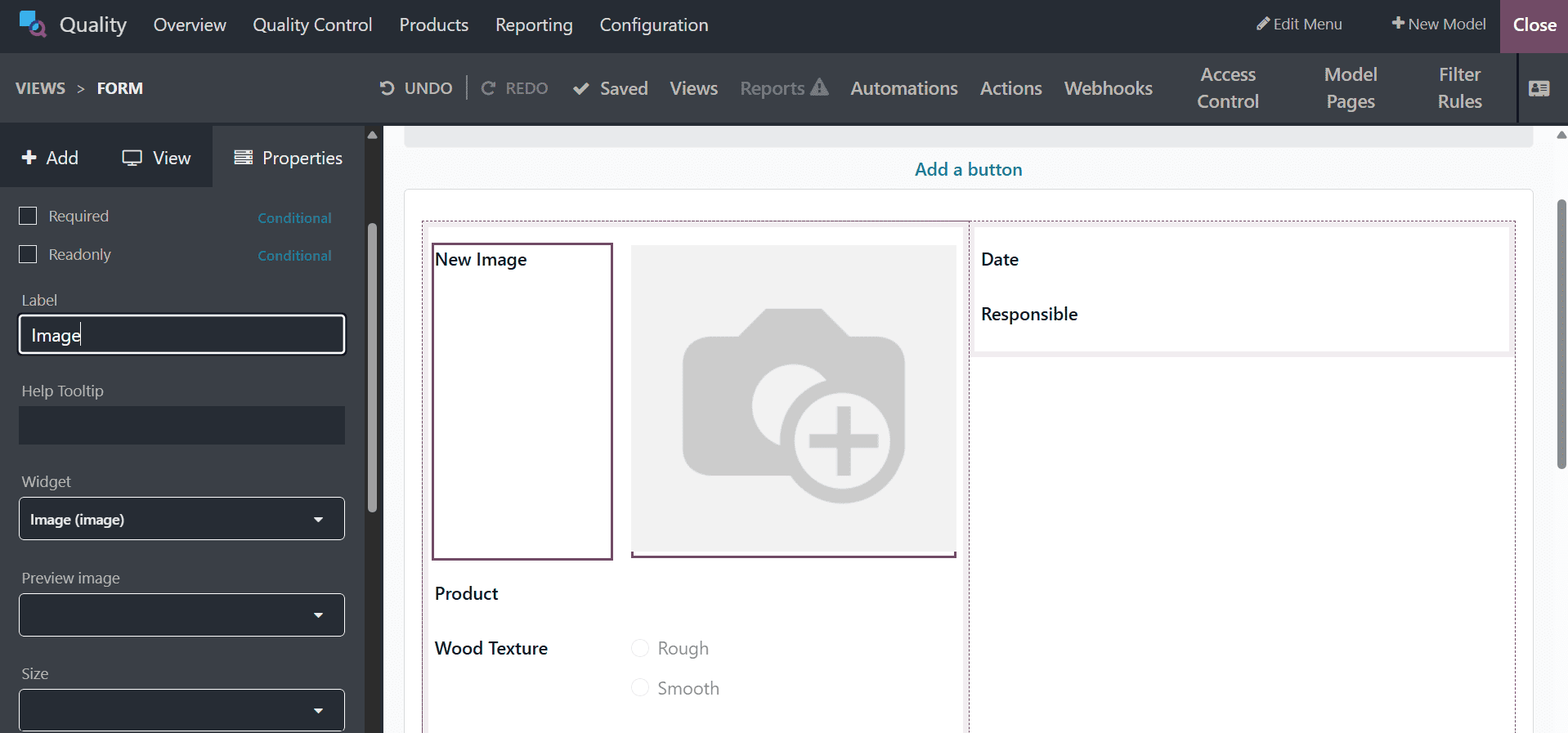Open Access Control
This screenshot has width=1568, height=733.
coord(1228,88)
